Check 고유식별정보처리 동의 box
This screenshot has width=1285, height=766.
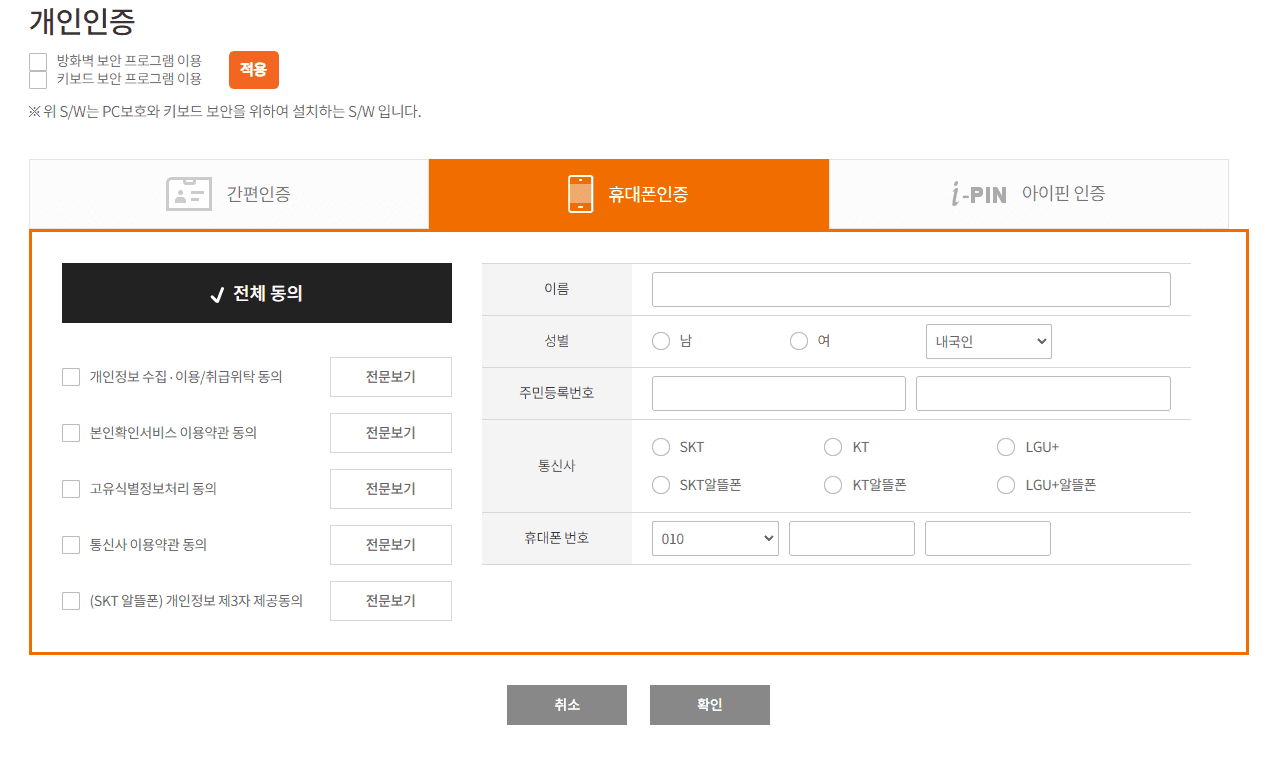coord(71,489)
